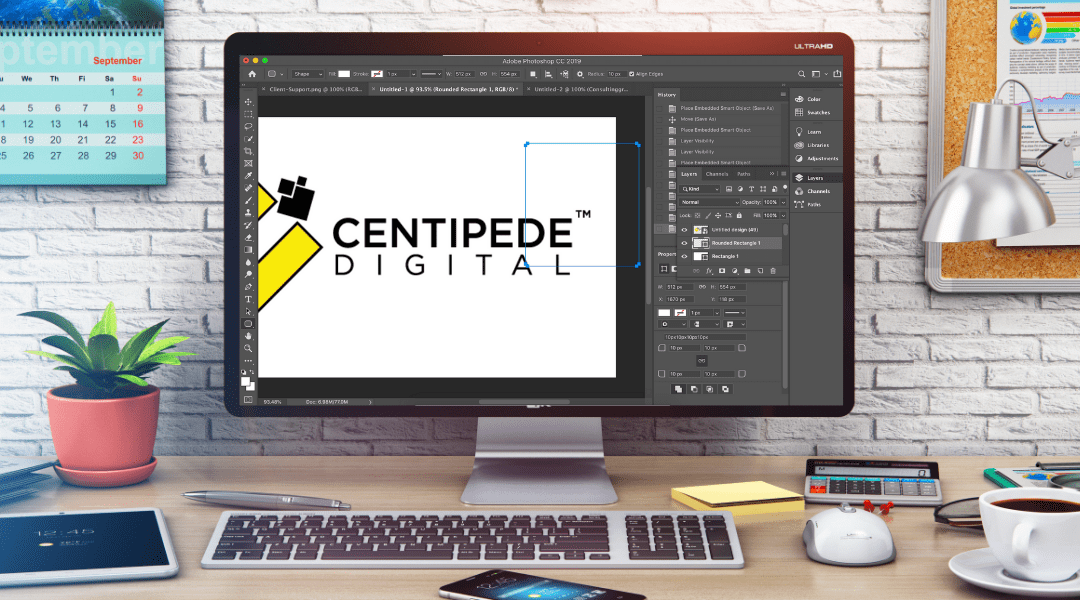Toggle the layer filter on/off switch
1080x600 pixels.
pos(785,189)
